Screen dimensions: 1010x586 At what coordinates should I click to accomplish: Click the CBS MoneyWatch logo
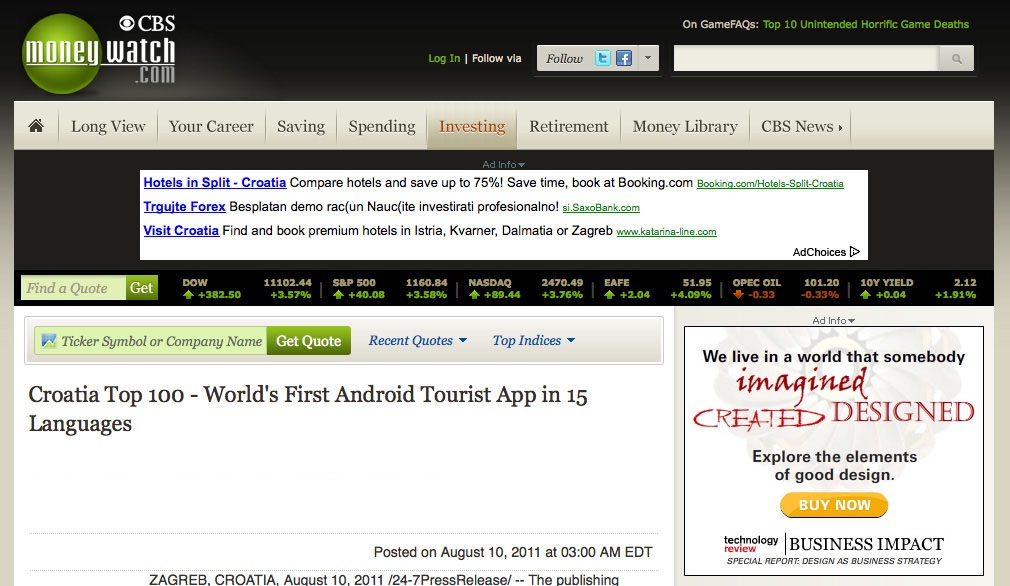98,54
